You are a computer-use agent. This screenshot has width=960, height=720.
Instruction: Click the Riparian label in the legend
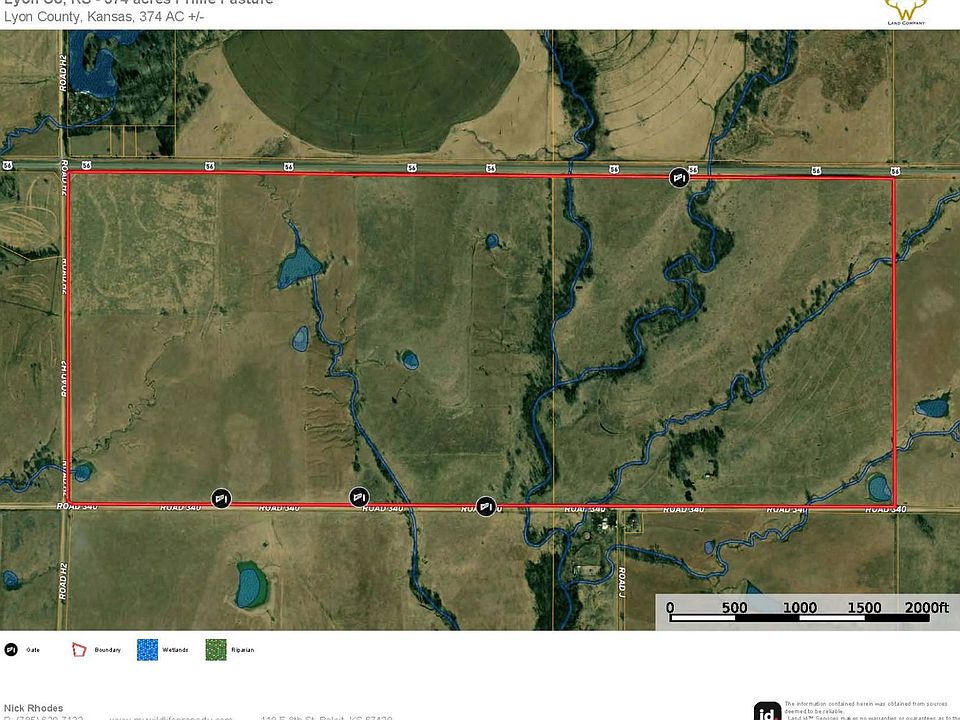(x=240, y=650)
